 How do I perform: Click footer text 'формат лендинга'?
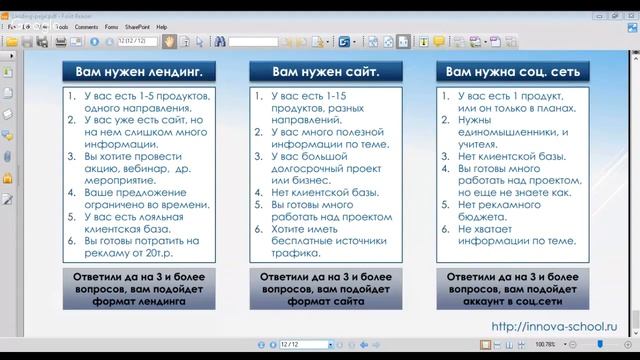pos(139,302)
